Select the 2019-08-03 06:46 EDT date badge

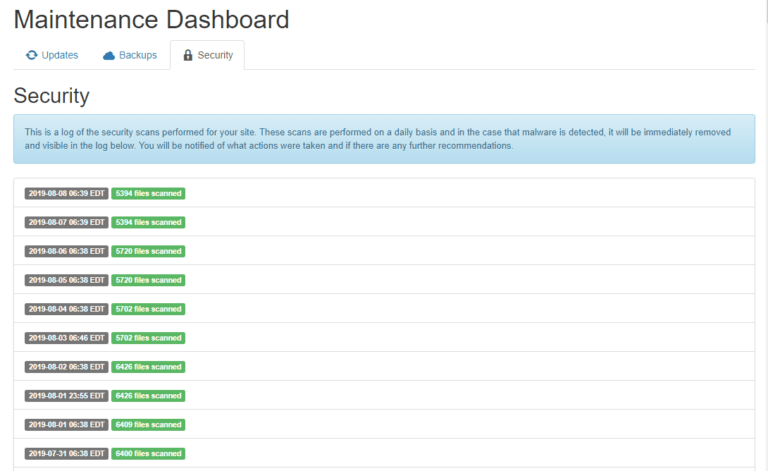(67, 338)
